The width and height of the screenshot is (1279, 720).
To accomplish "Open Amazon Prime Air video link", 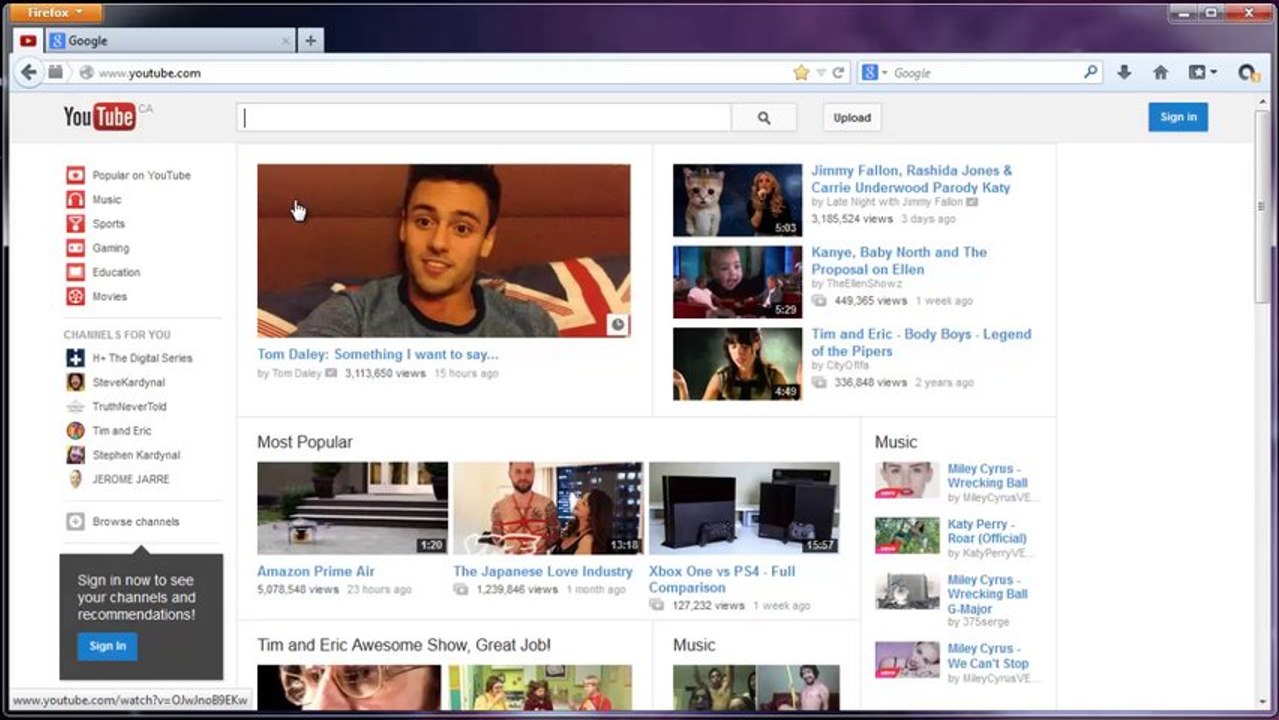I will 316,571.
